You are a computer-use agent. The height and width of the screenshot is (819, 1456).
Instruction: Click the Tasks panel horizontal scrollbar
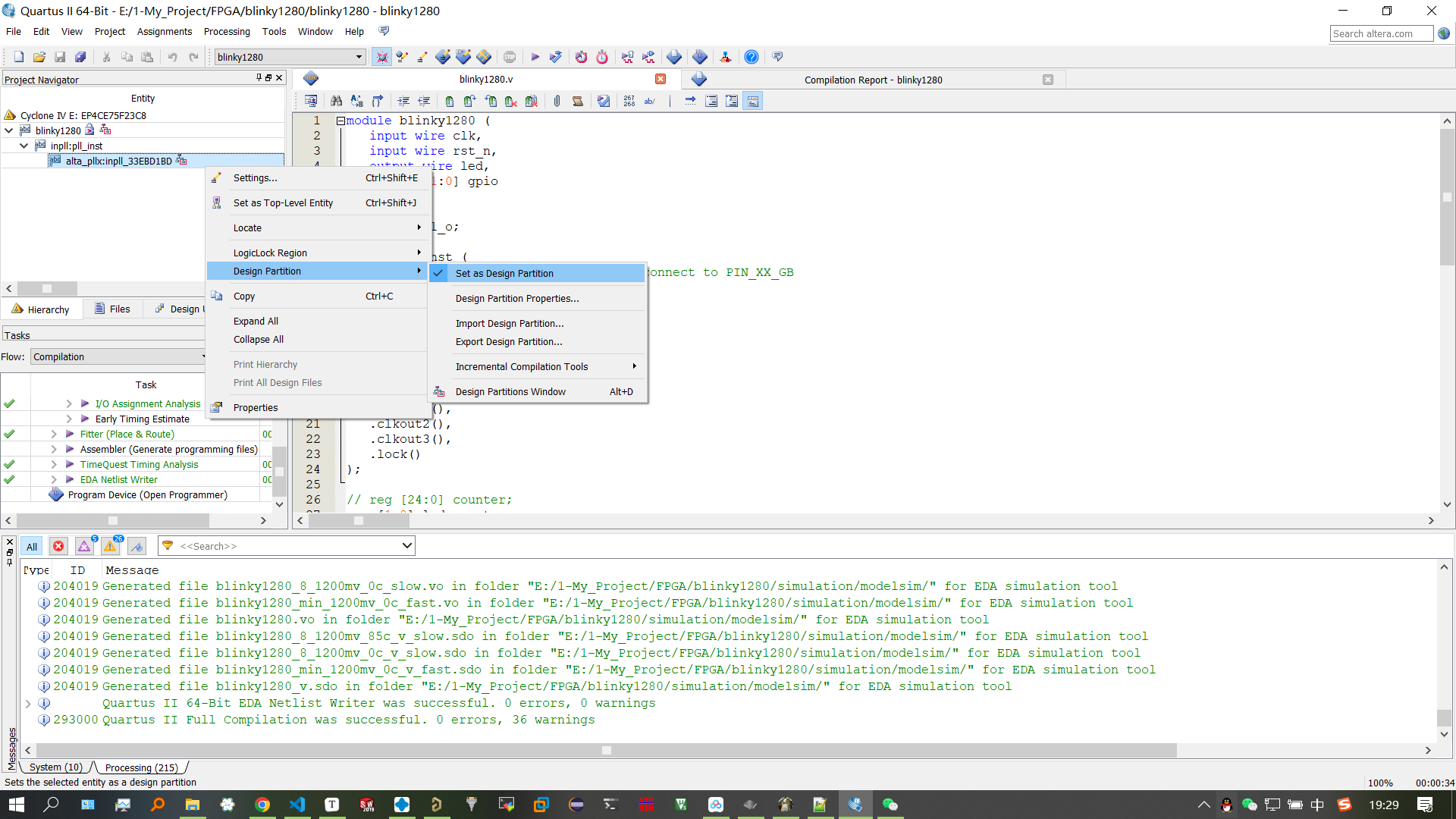tap(113, 520)
